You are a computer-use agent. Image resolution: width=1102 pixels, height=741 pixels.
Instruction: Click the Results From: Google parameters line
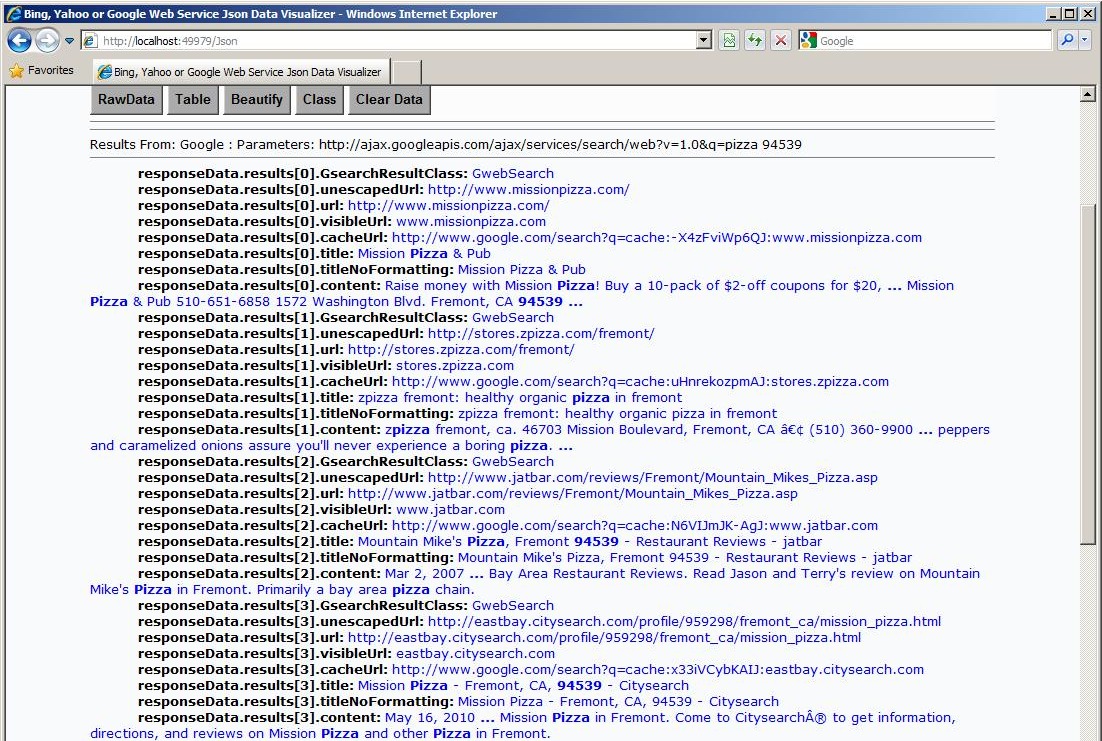(446, 145)
